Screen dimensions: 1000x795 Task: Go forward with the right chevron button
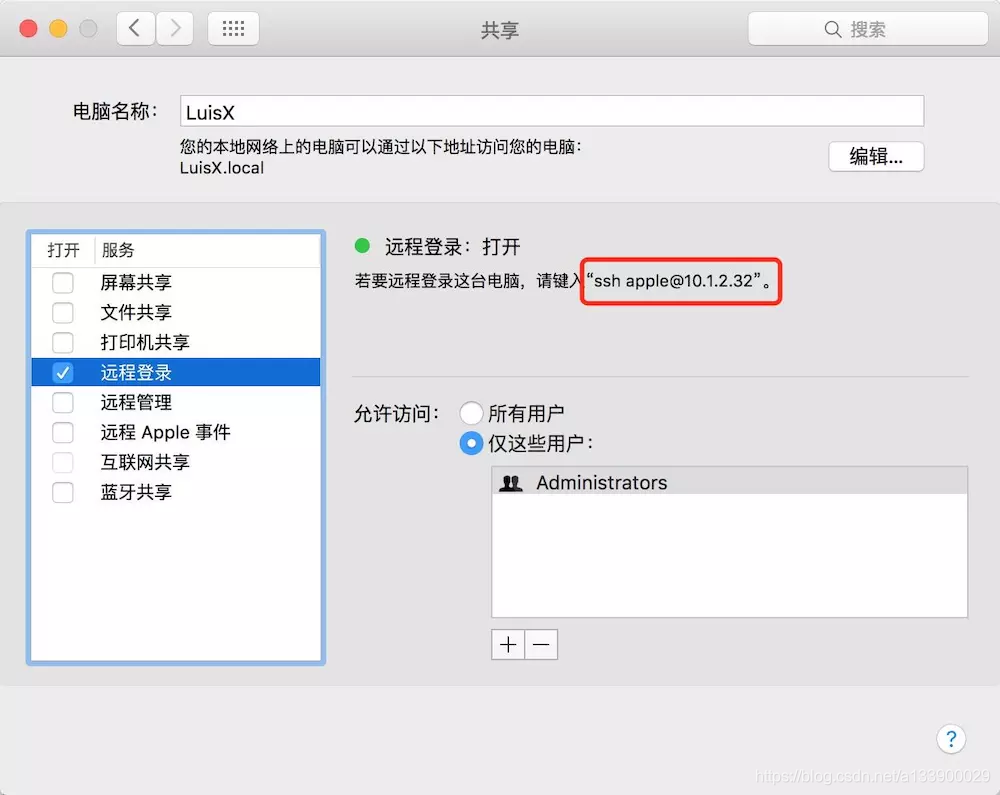point(175,29)
